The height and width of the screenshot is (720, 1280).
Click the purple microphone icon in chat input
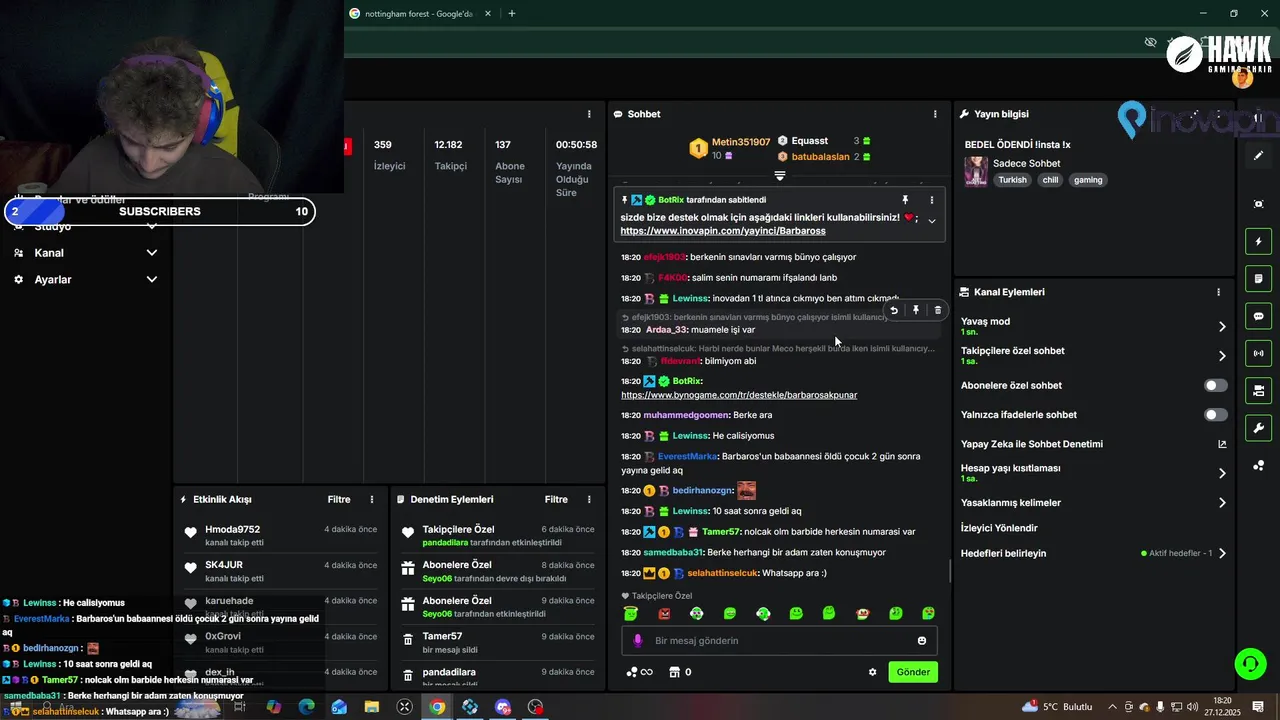coord(638,641)
